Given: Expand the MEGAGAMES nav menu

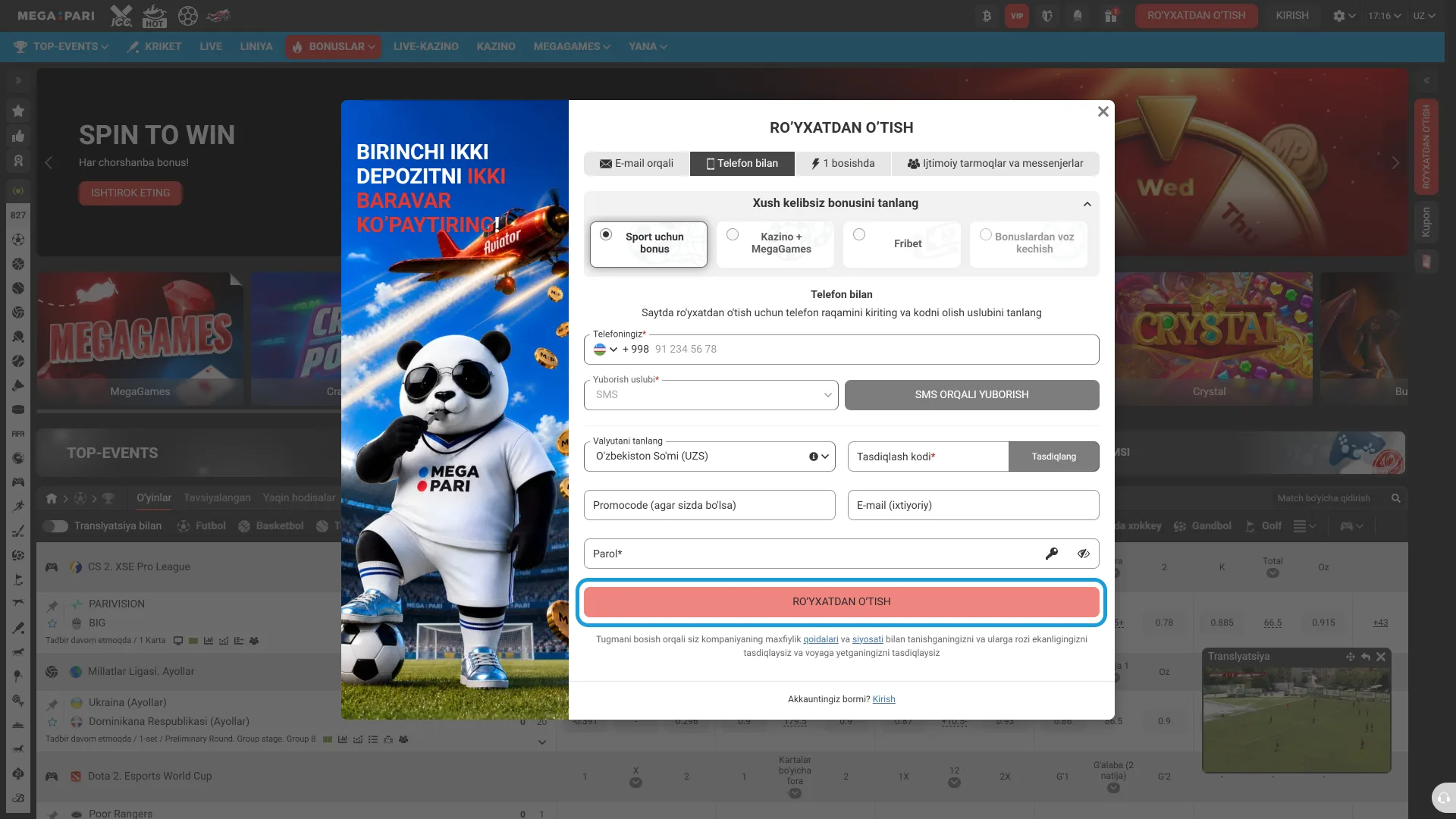Looking at the screenshot, I should (x=572, y=46).
